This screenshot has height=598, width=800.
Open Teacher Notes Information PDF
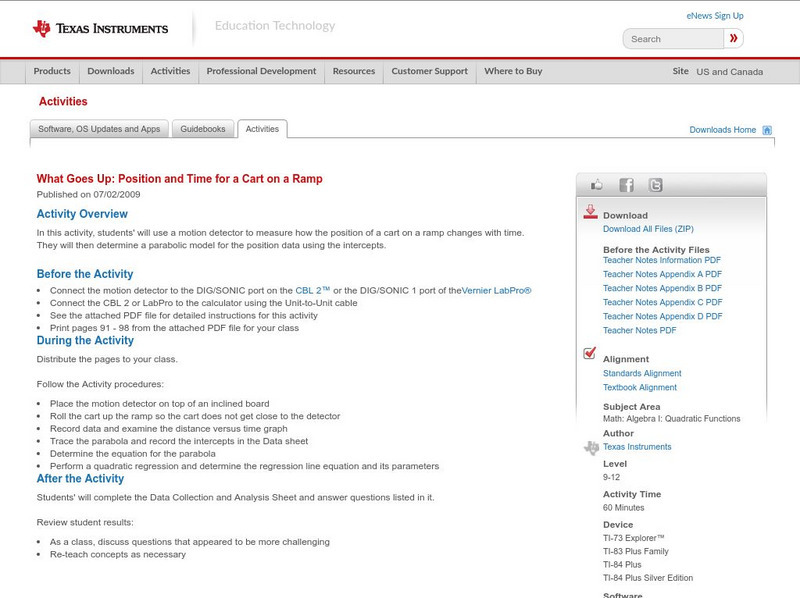(662, 260)
